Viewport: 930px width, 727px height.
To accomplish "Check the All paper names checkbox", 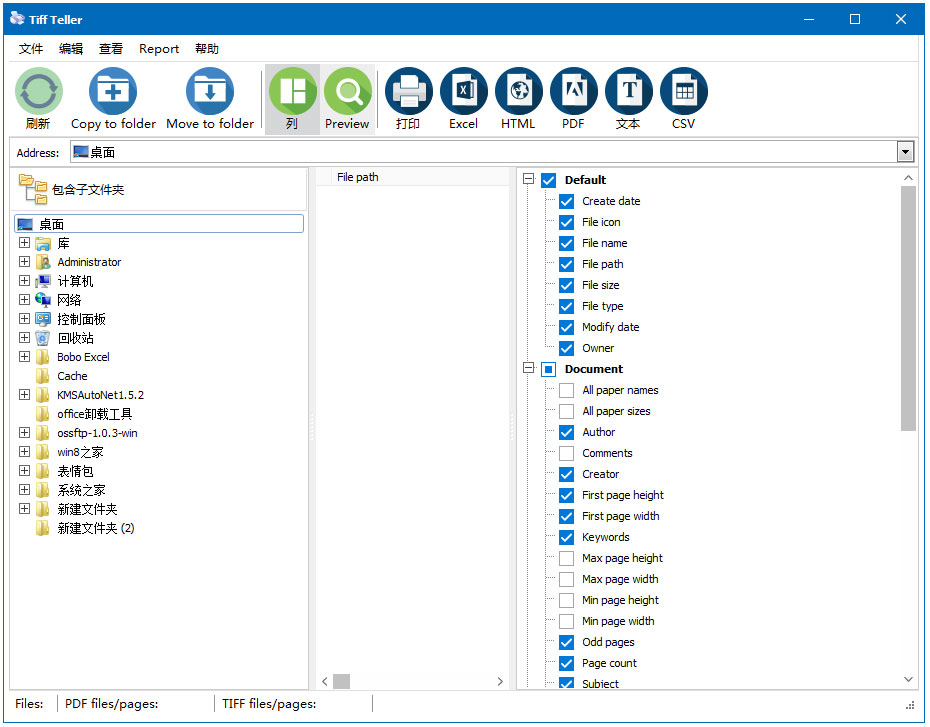I will [x=566, y=390].
